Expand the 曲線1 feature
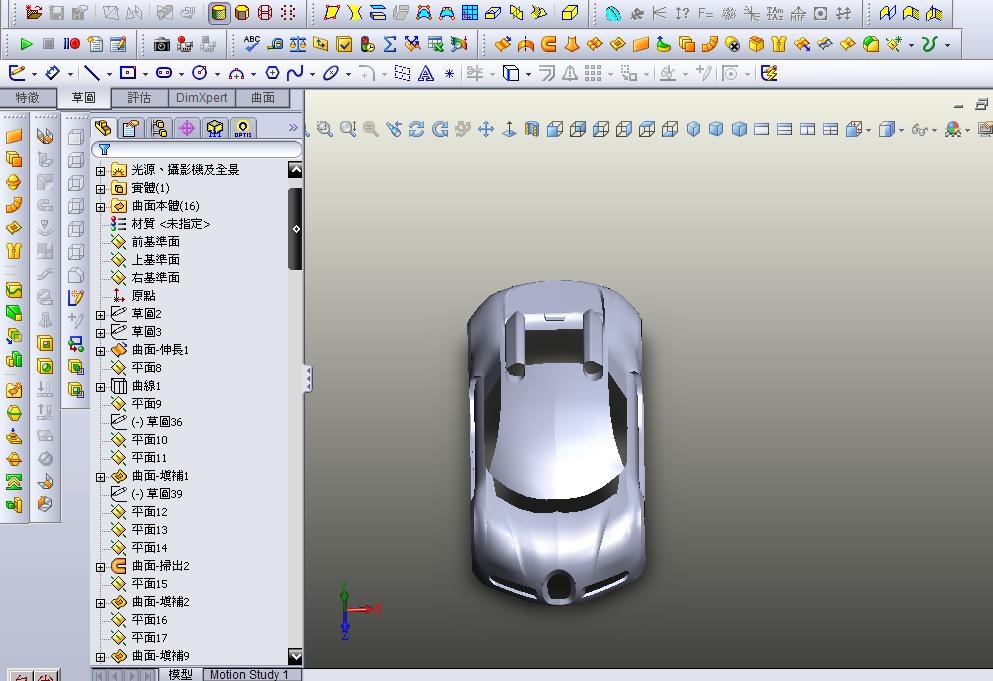Screen dimensions: 993x681 tap(100, 387)
